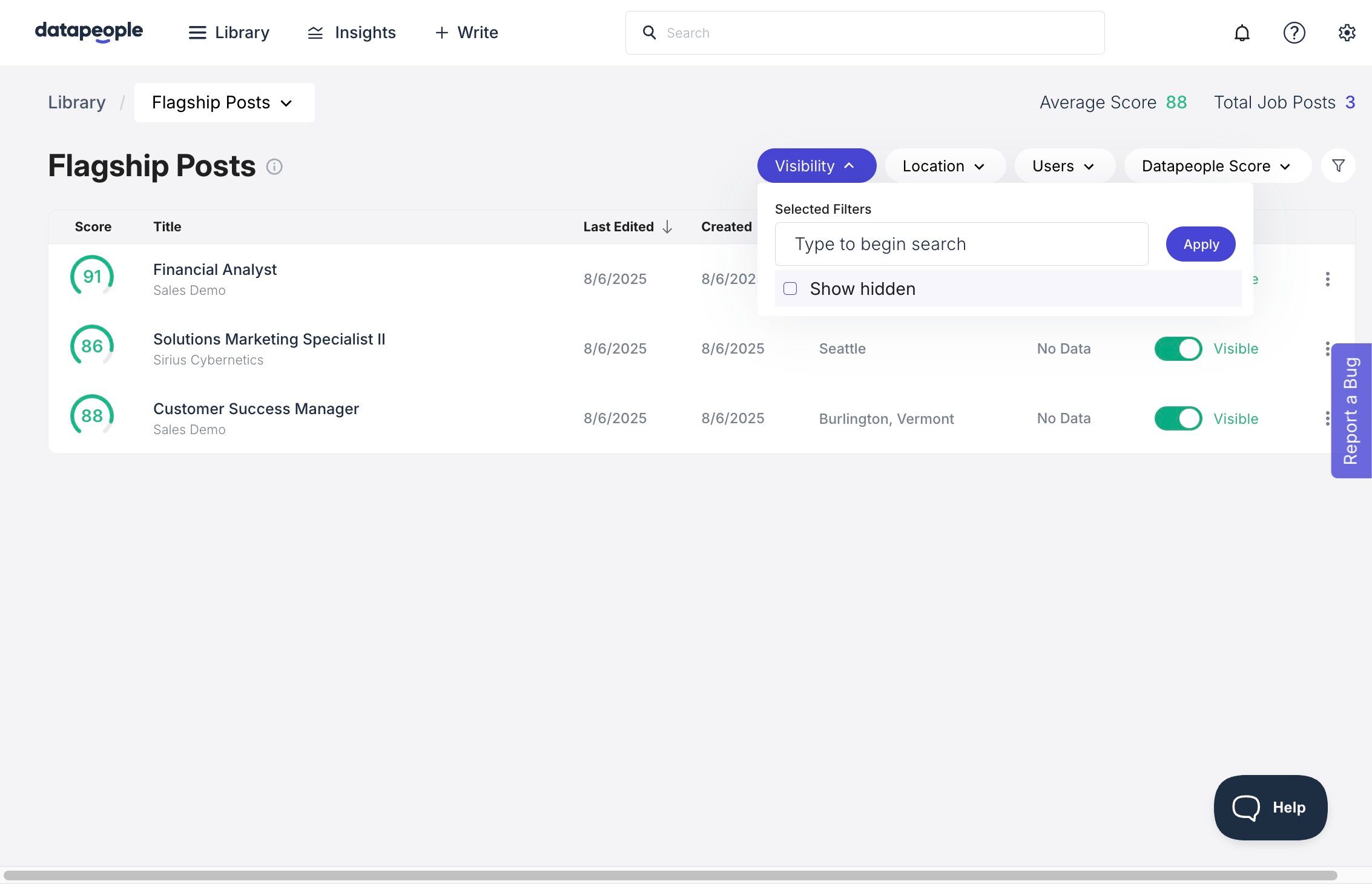Click the funnel filter icon
The width and height of the screenshot is (1372, 884).
coord(1338,165)
